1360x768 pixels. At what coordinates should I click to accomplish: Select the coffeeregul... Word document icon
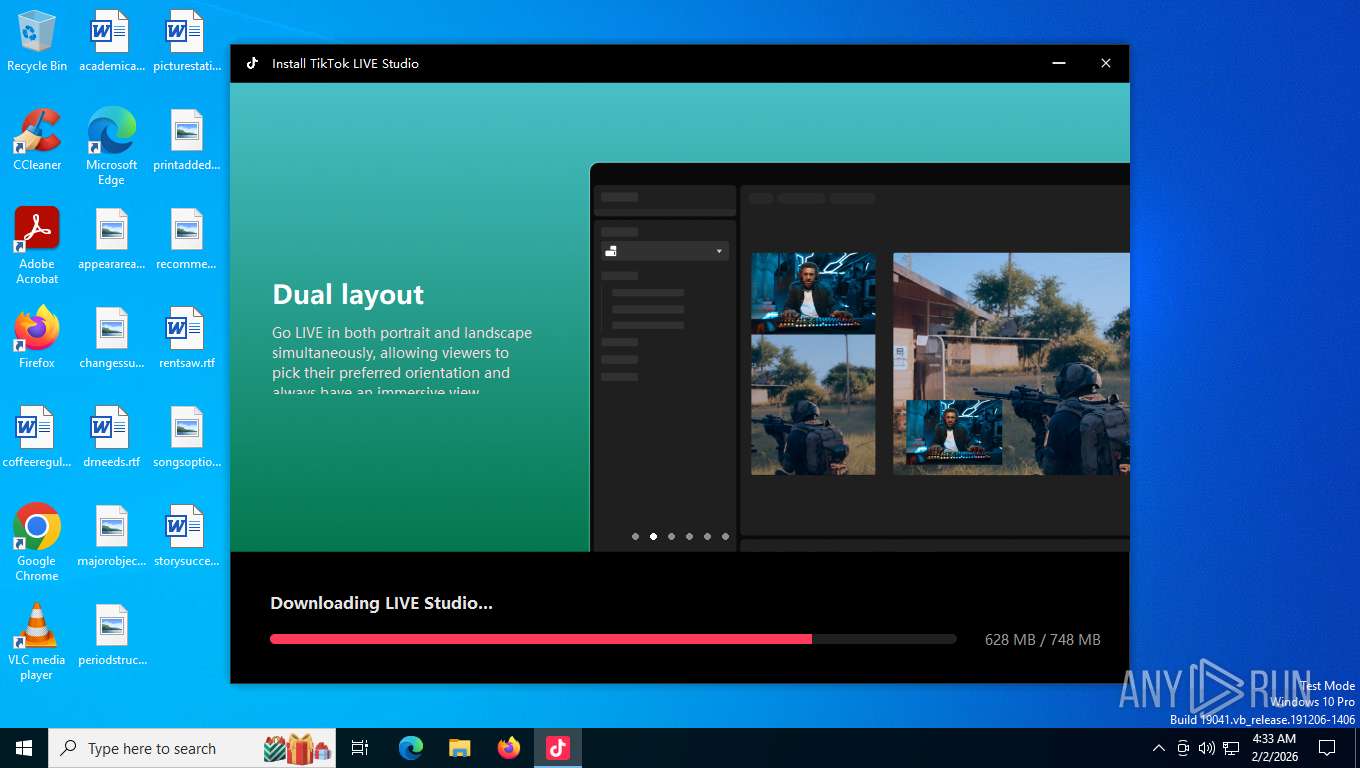click(37, 437)
